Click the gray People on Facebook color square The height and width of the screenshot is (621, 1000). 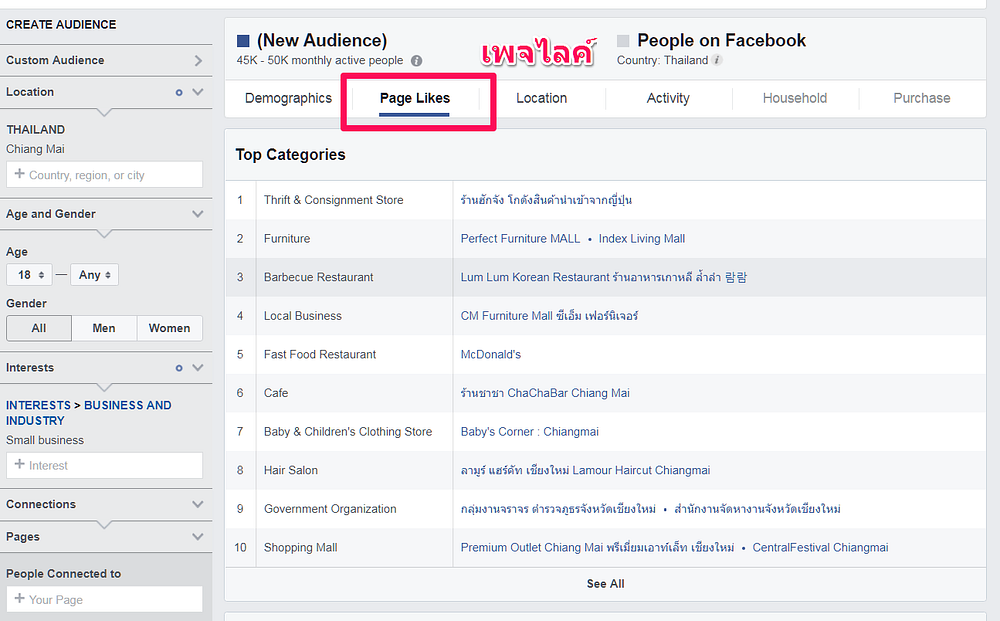click(623, 41)
